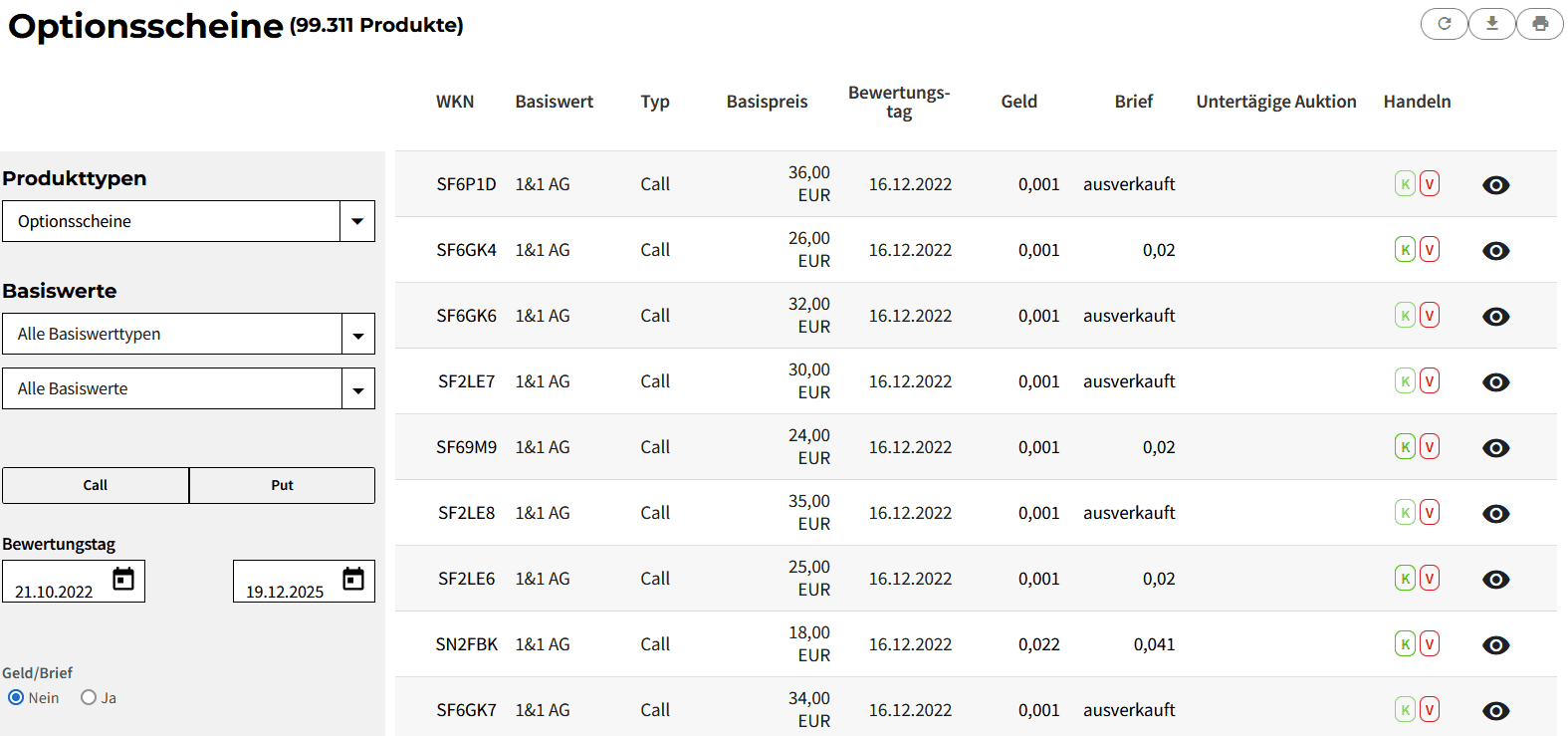
Task: Click the download icon button
Action: tap(1491, 24)
